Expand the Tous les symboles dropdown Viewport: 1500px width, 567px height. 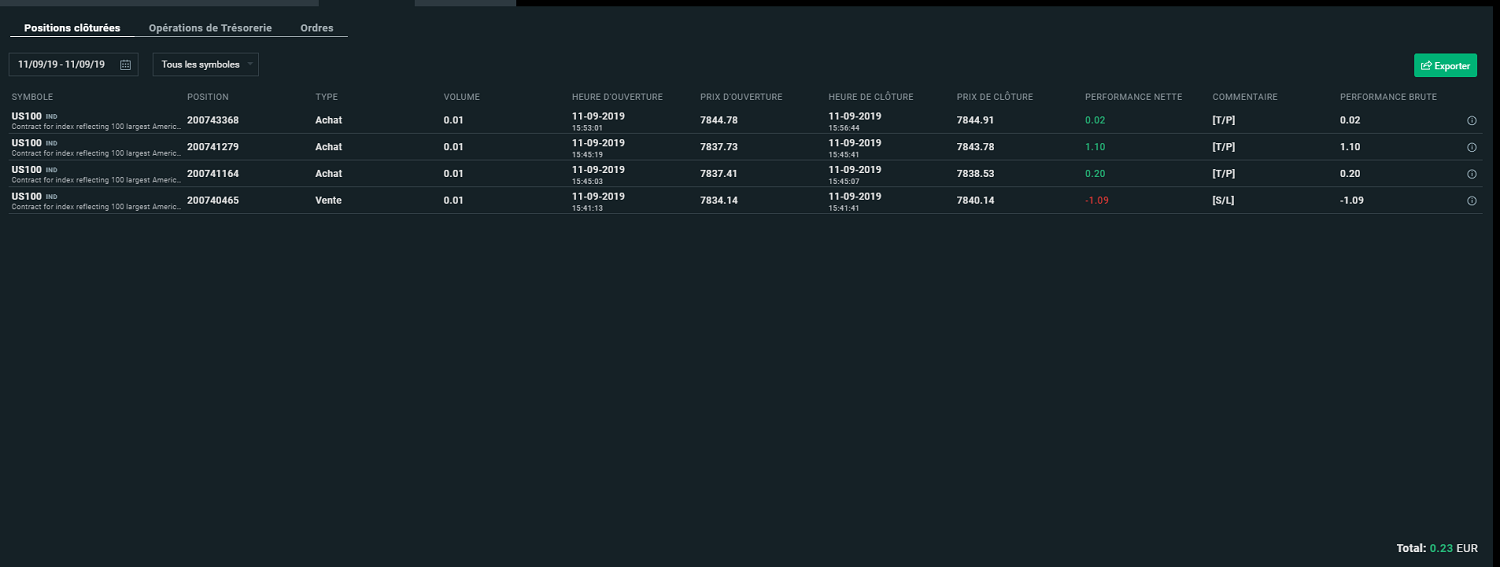point(205,65)
